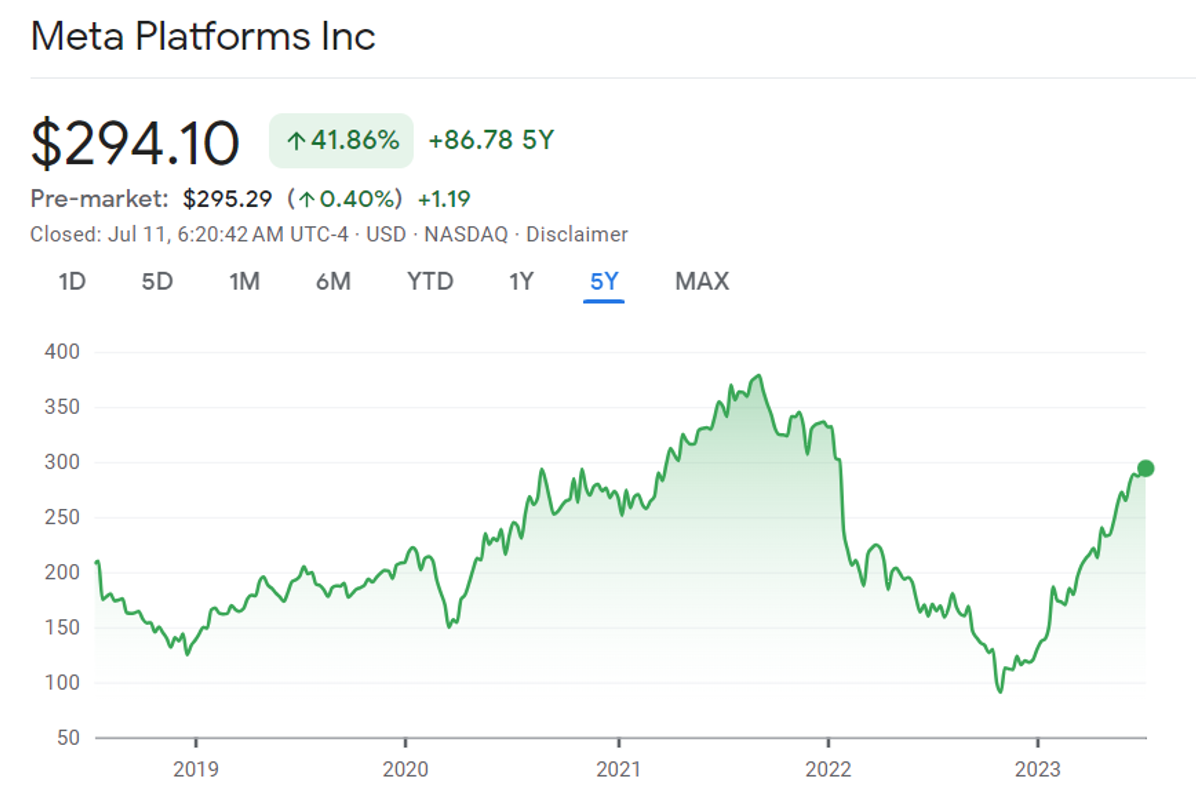
Task: Click the 2022 x-axis label
Action: pyautogui.click(x=828, y=771)
